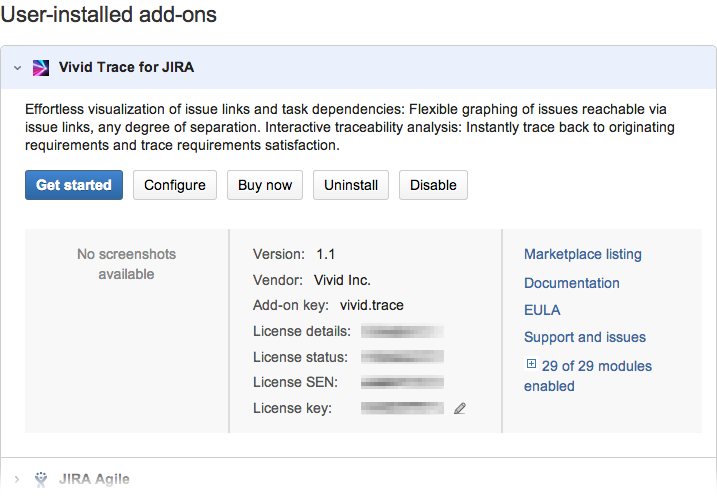Collapse the Vivid Trace for JIRA add-on
Image resolution: width=717 pixels, height=496 pixels.
click(x=17, y=68)
